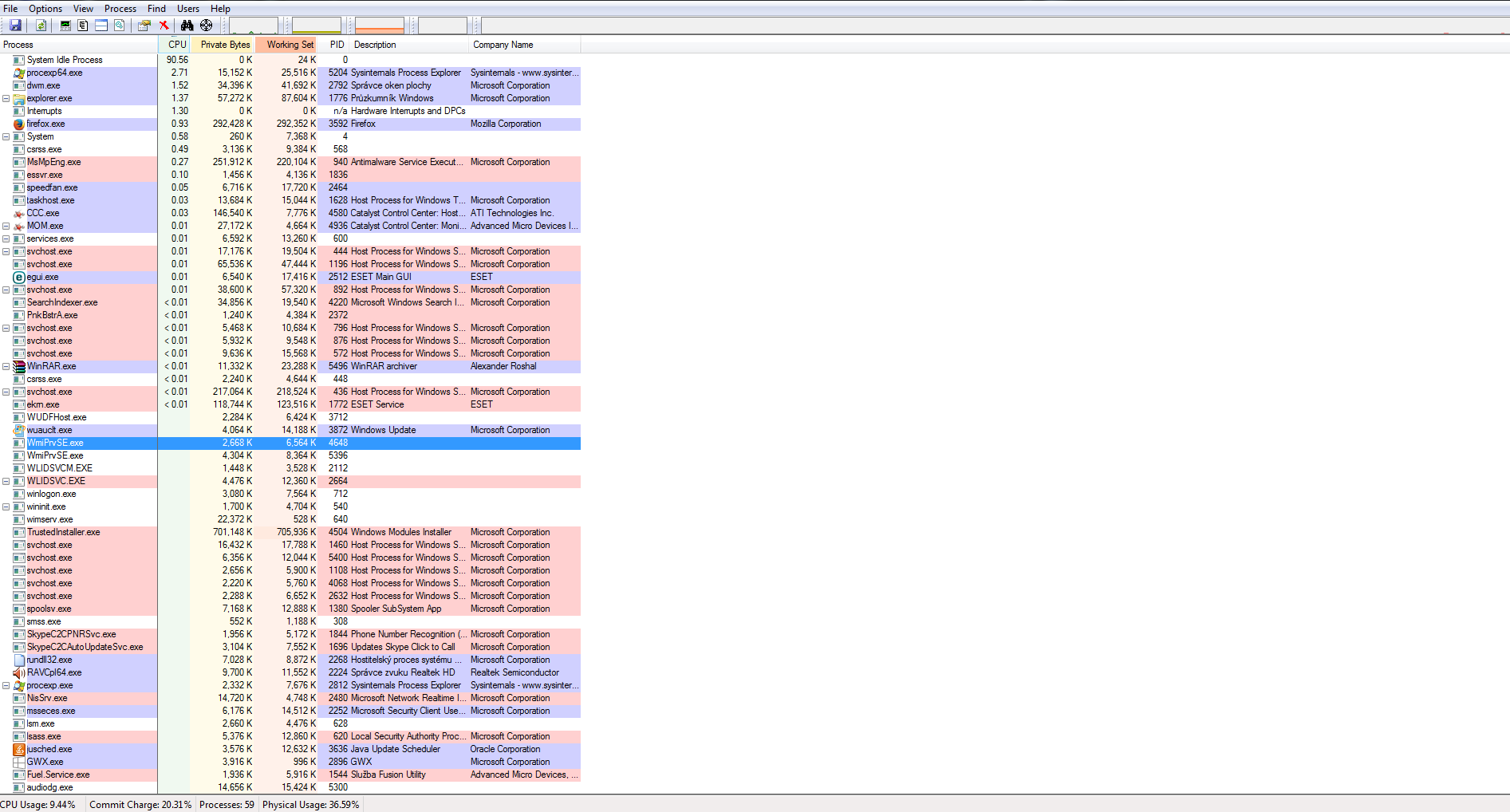The image size is (1510, 812).
Task: Select the TrustedInstaller.exe process row
Action: coord(290,532)
